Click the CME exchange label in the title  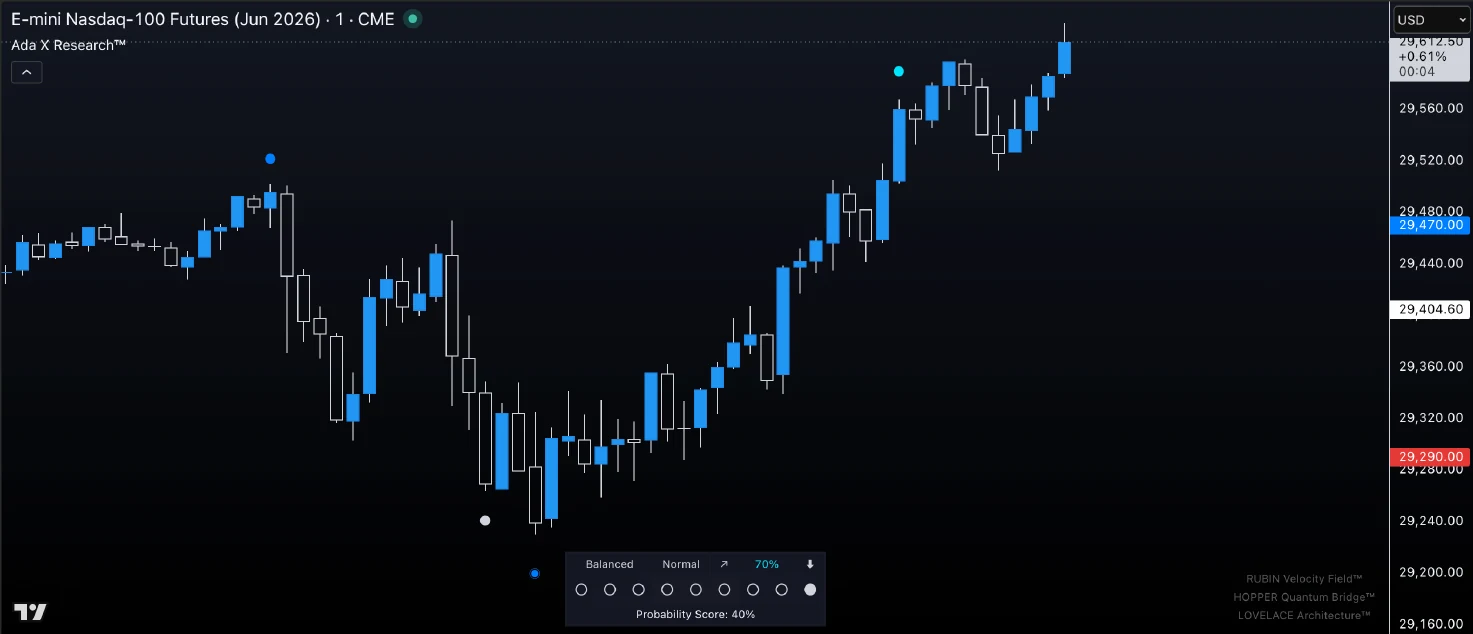point(376,18)
